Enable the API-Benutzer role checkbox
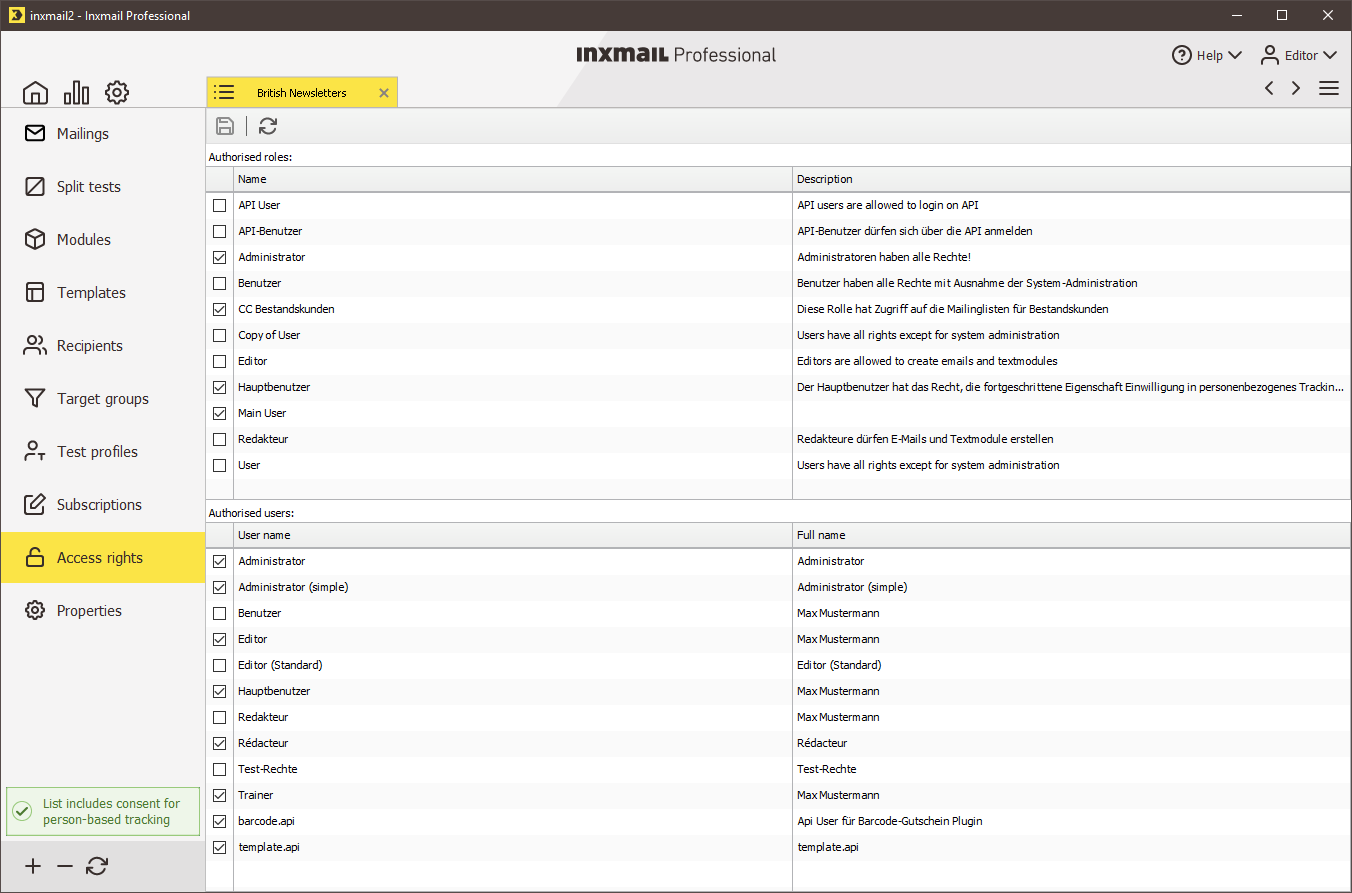The image size is (1352, 893). coord(220,231)
